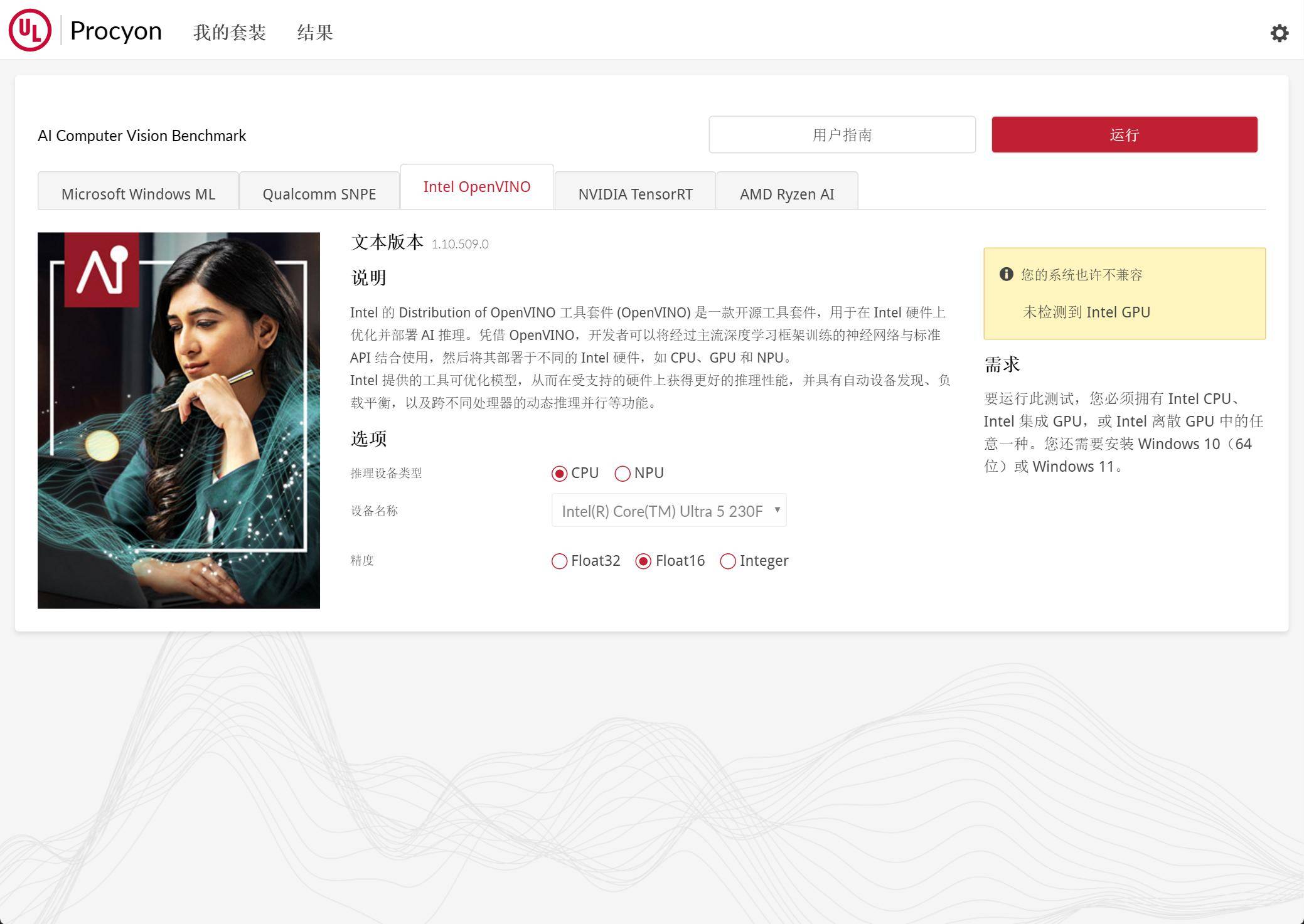This screenshot has width=1304, height=924.
Task: Open the 结果 results menu
Action: click(315, 33)
